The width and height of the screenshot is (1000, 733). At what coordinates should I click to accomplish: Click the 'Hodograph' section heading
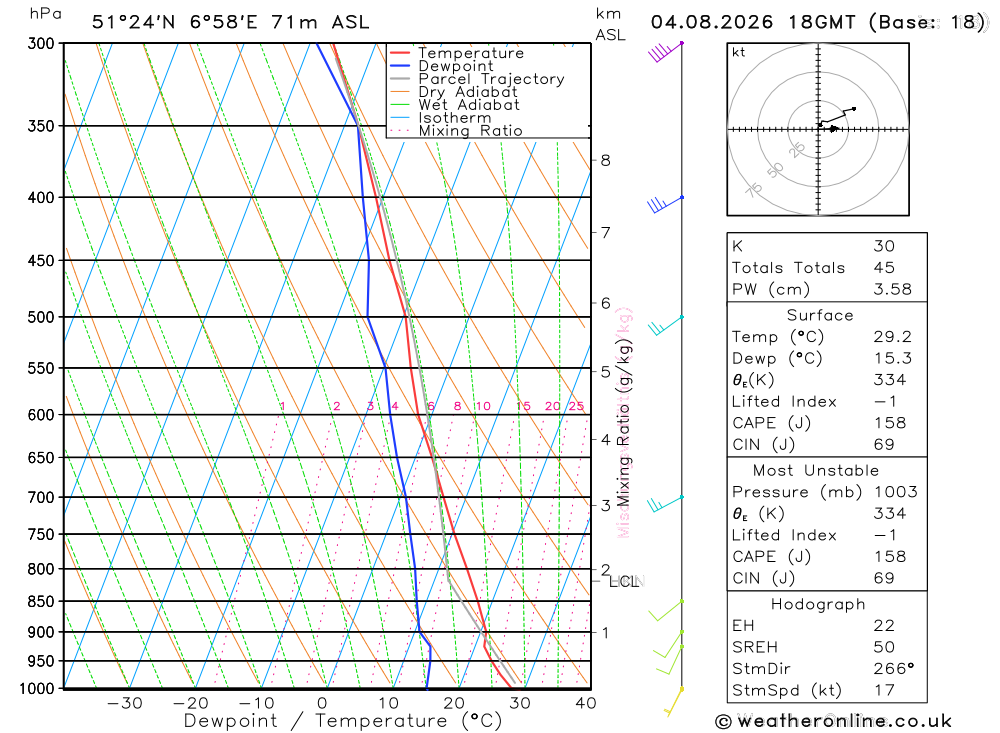click(818, 604)
